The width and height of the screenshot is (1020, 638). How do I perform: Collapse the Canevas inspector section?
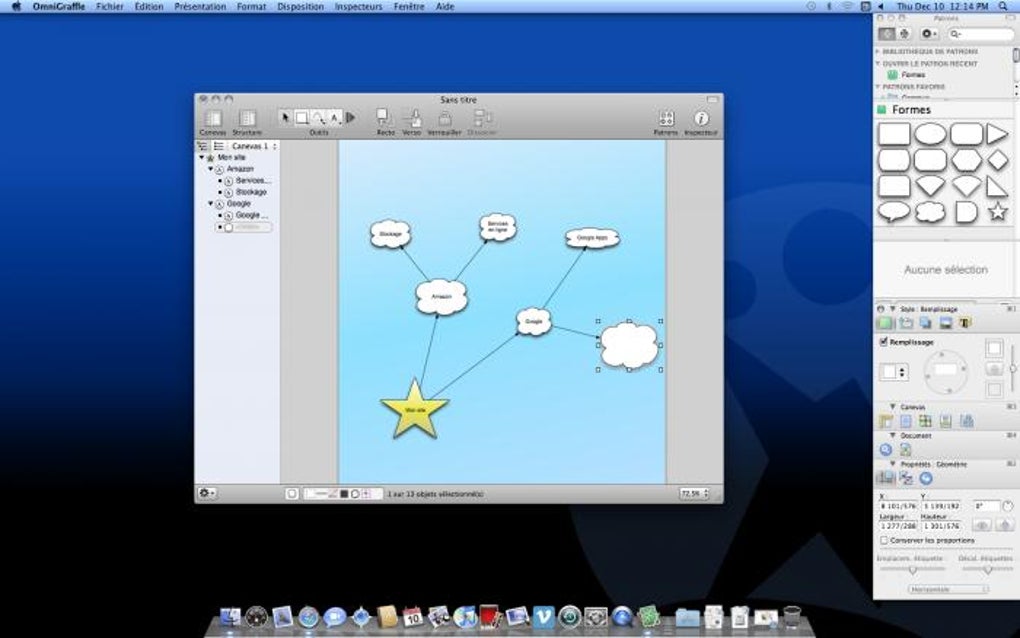pos(892,406)
